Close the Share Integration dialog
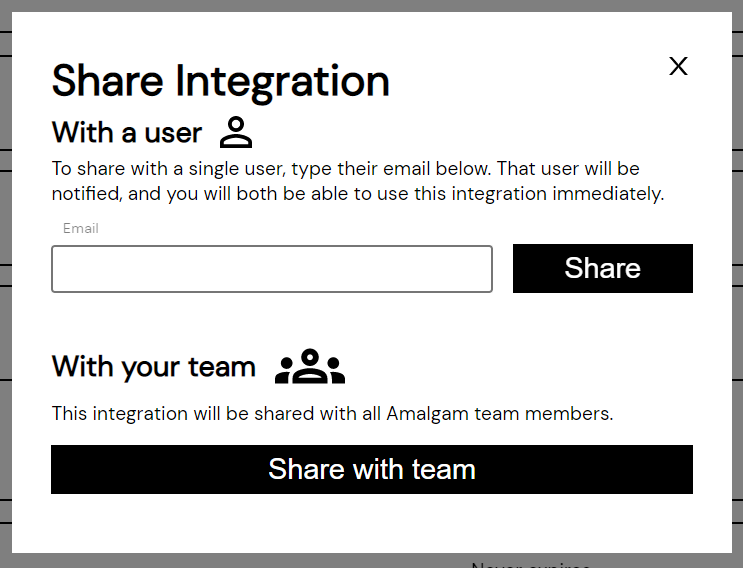 click(678, 66)
